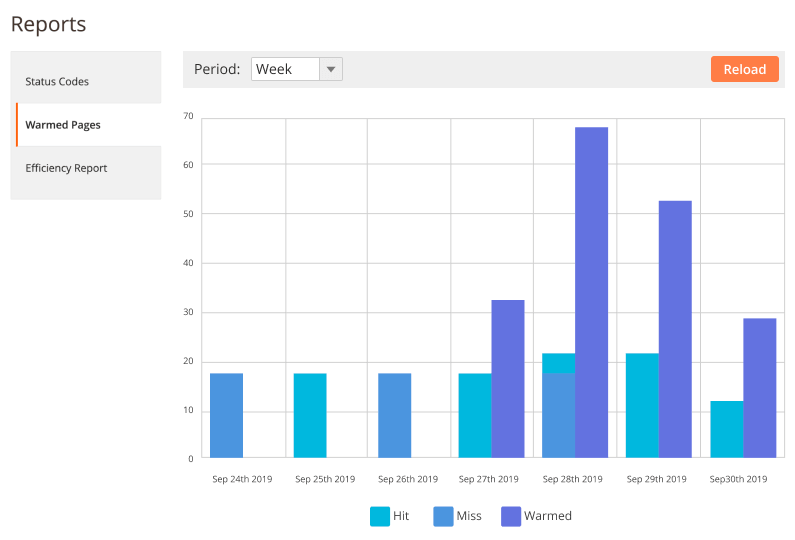The height and width of the screenshot is (540, 795).
Task: Select the Sep 26th 2019 Miss bar
Action: click(394, 416)
